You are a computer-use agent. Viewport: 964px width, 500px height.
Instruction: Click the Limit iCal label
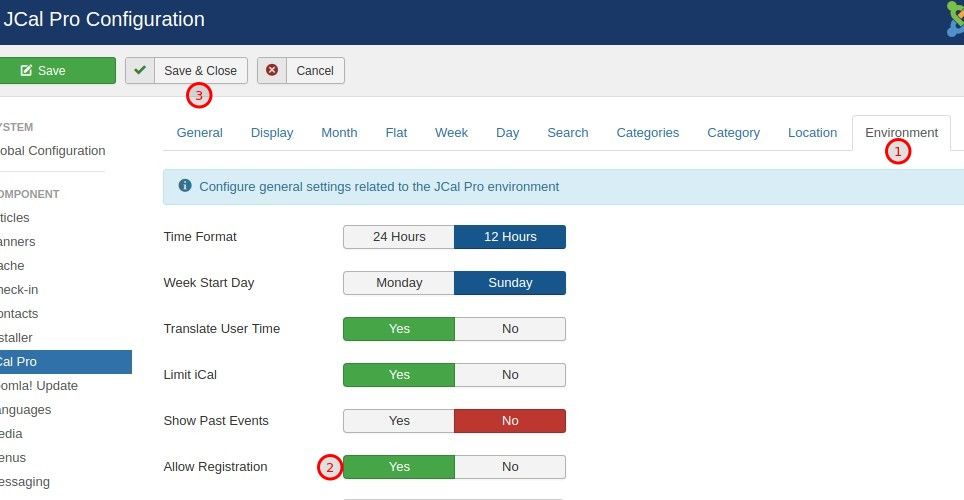190,375
